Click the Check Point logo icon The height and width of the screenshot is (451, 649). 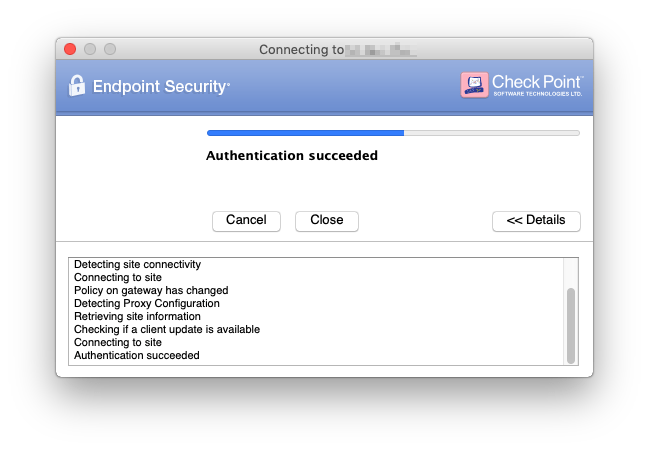pyautogui.click(x=474, y=85)
